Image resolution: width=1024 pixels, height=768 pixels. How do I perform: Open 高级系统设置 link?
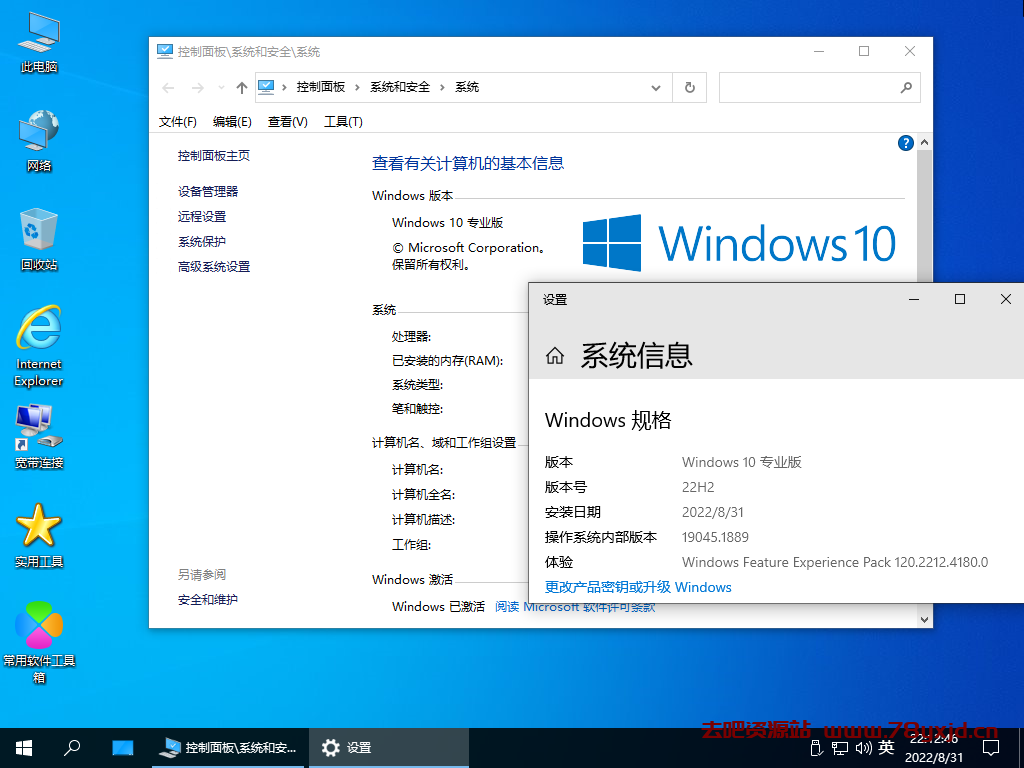point(214,266)
